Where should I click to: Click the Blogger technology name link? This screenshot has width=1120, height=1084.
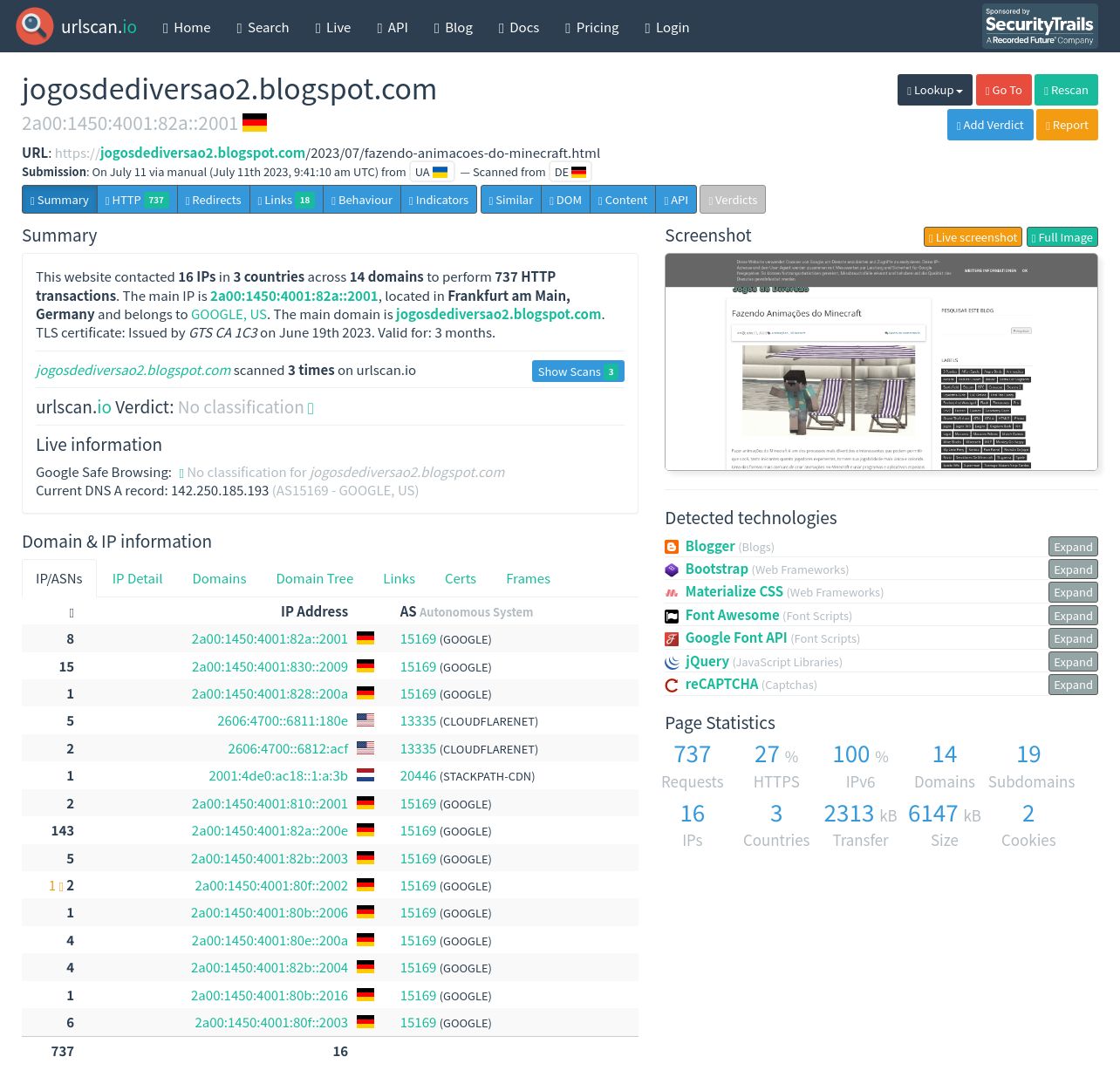[710, 546]
